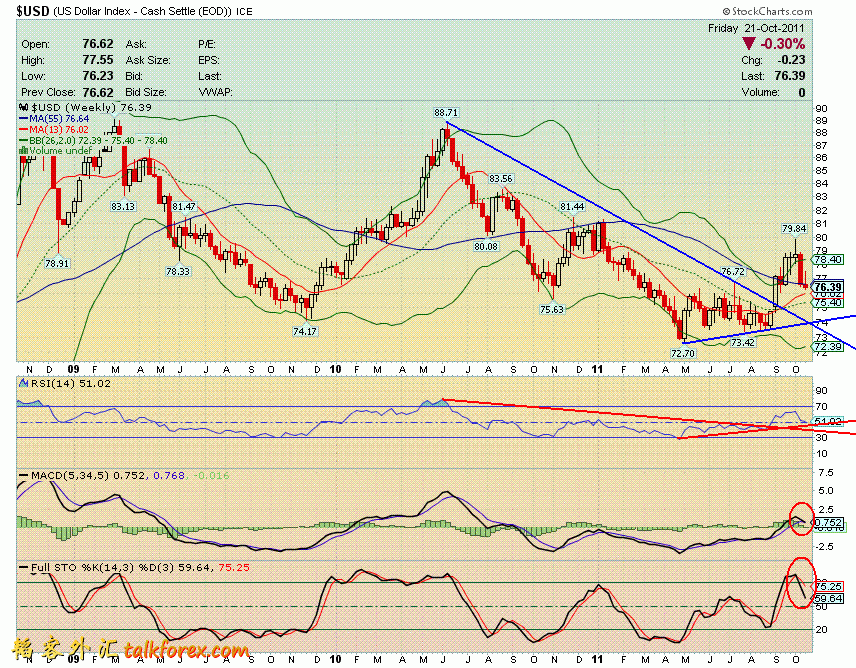Click the red down-triangle beside -0.30%
Image resolution: width=856 pixels, height=668 pixels.
tap(749, 44)
